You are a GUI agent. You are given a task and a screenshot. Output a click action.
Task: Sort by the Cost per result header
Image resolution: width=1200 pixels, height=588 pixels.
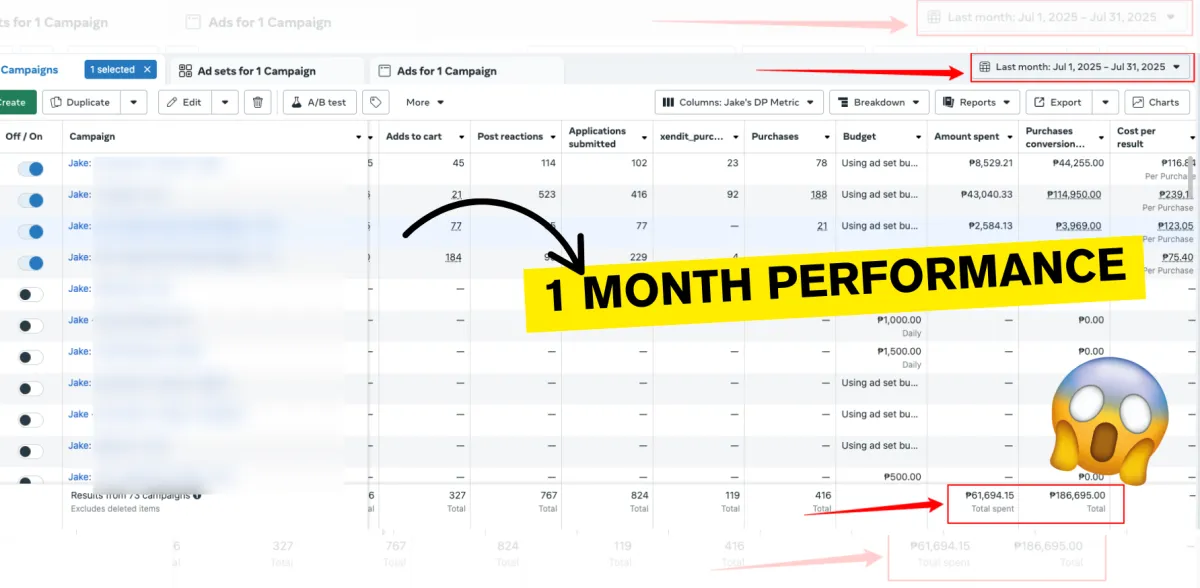1136,137
